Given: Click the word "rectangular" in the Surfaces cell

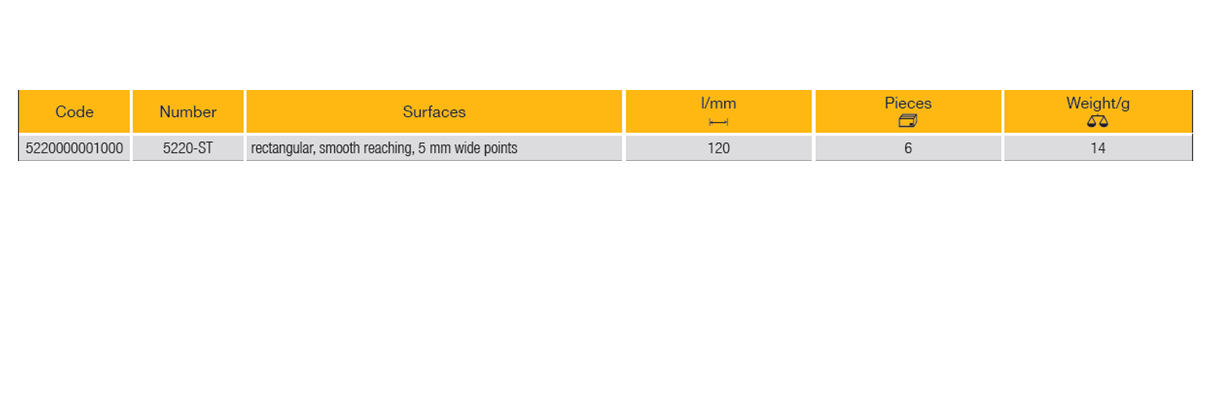Looking at the screenshot, I should tap(283, 148).
